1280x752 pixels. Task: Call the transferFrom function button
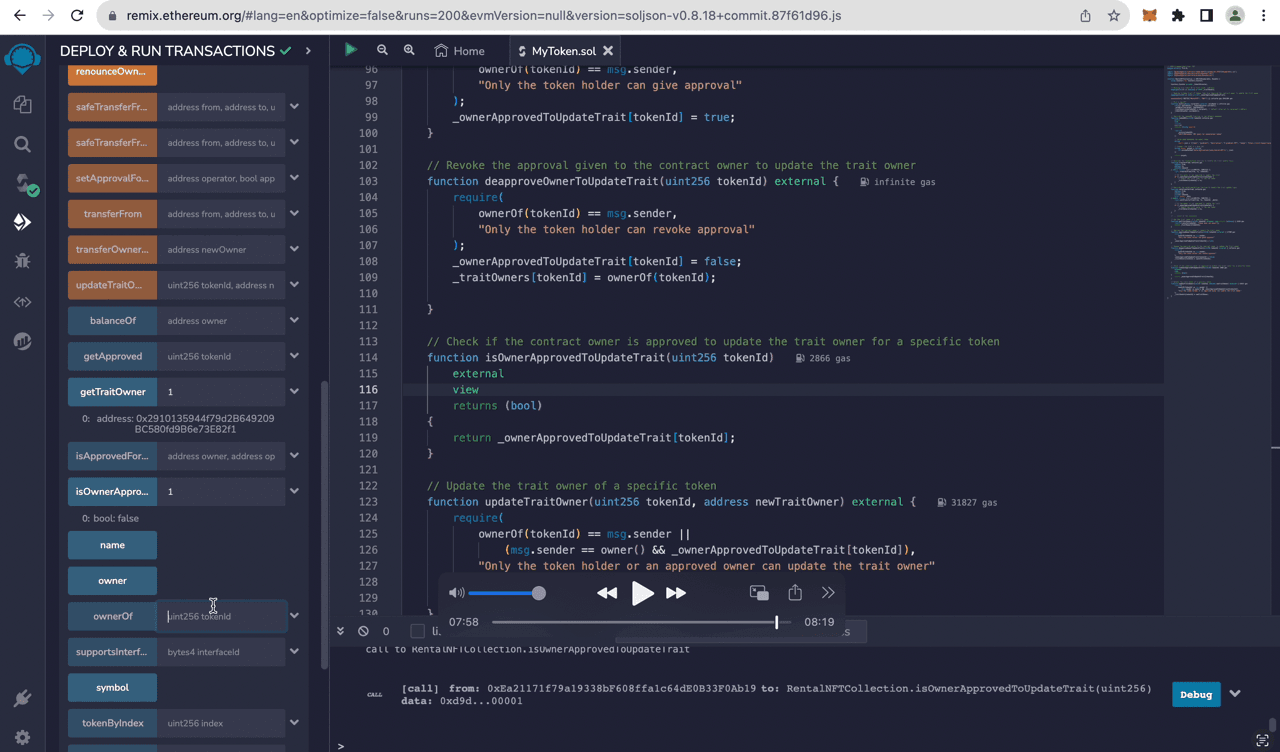[112, 214]
